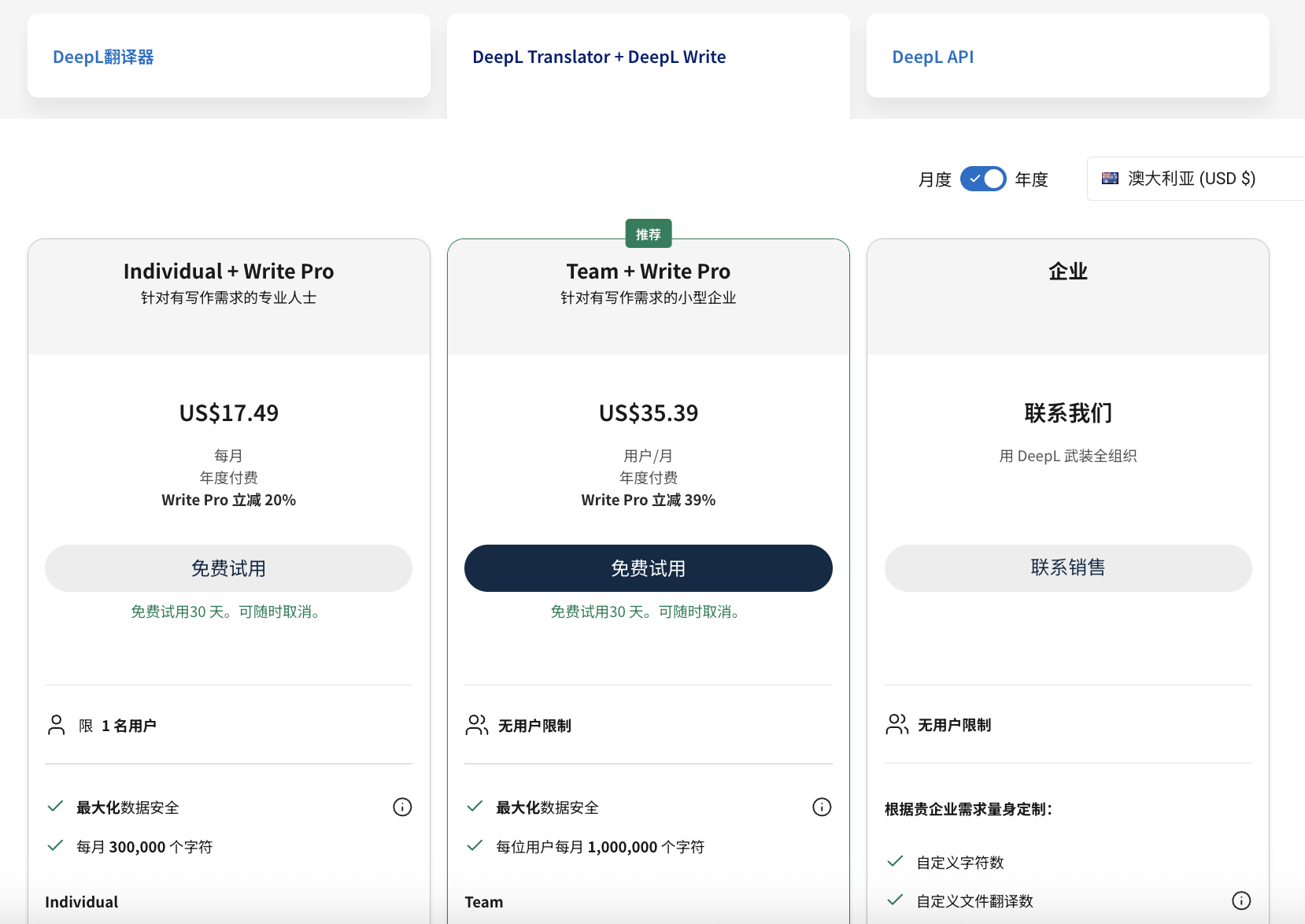
Task: Click checkmark next to 每月 300,000 个字符
Action: [x=55, y=846]
